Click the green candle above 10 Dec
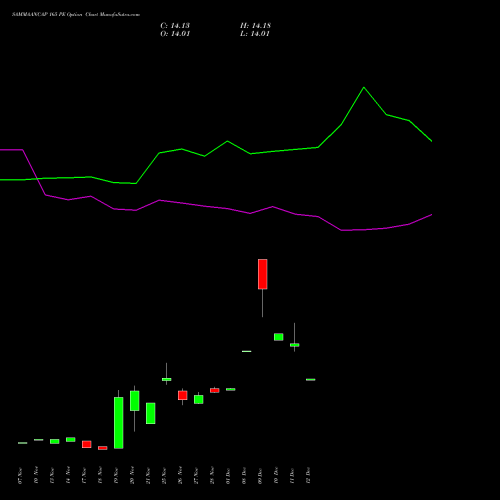 [x=279, y=337]
